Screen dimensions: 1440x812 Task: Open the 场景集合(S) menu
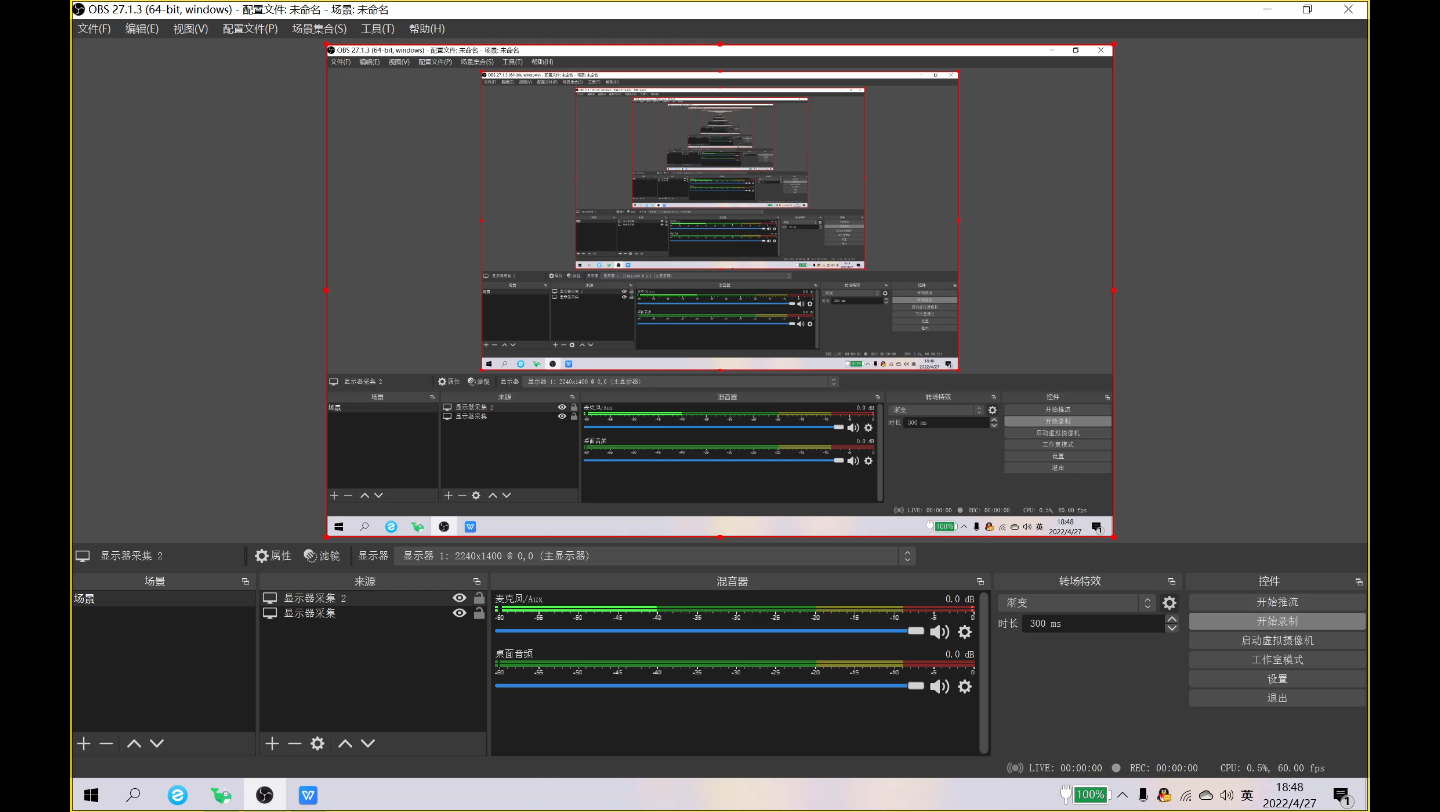(x=319, y=29)
